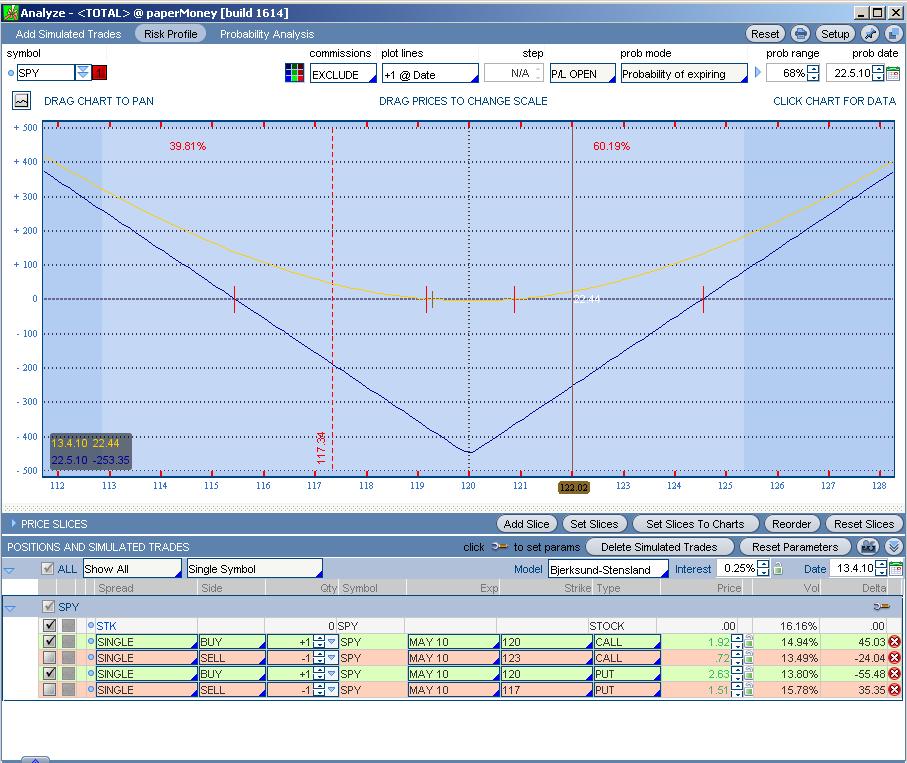Uncheck the BUY 120 PUT trade checkbox
This screenshot has width=907, height=763.
[x=50, y=674]
